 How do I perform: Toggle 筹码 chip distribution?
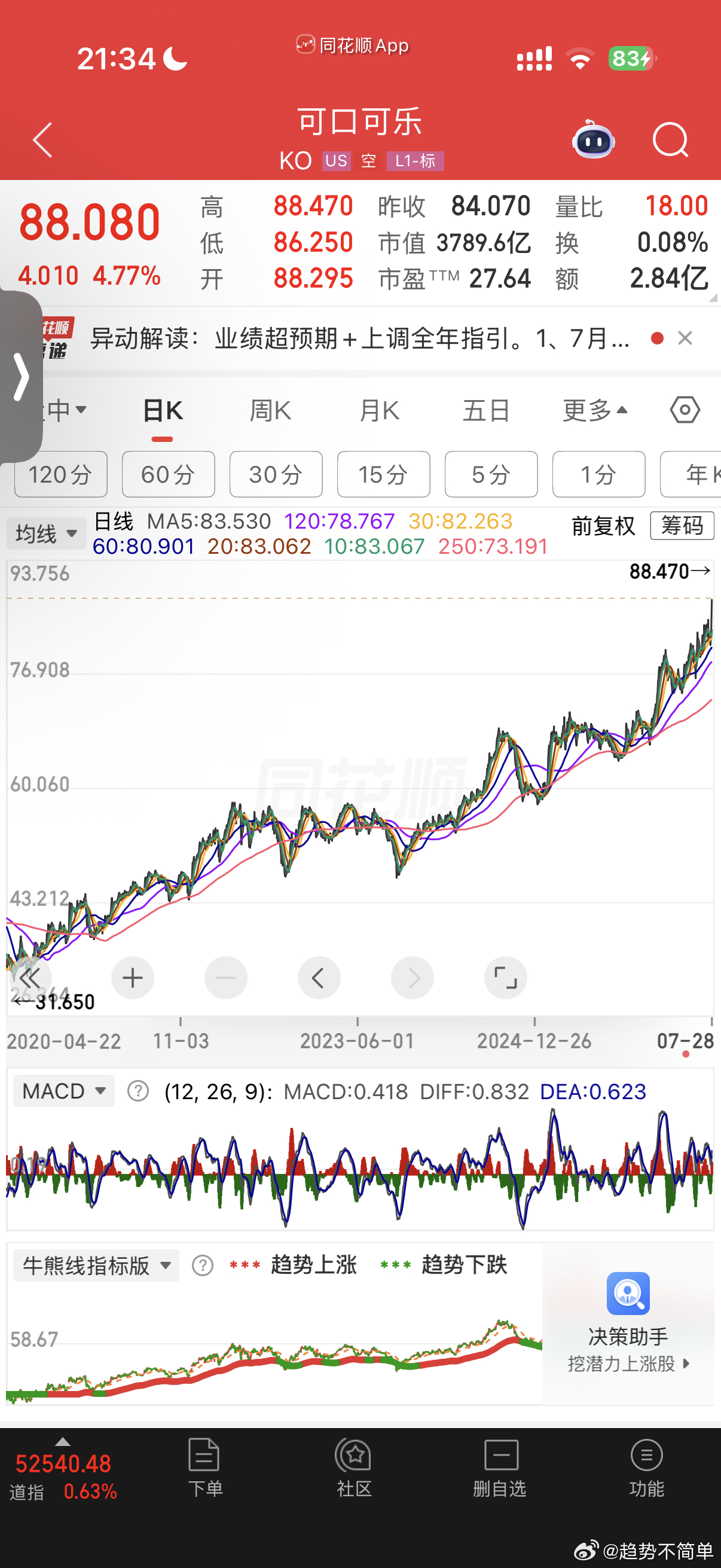pos(682,526)
